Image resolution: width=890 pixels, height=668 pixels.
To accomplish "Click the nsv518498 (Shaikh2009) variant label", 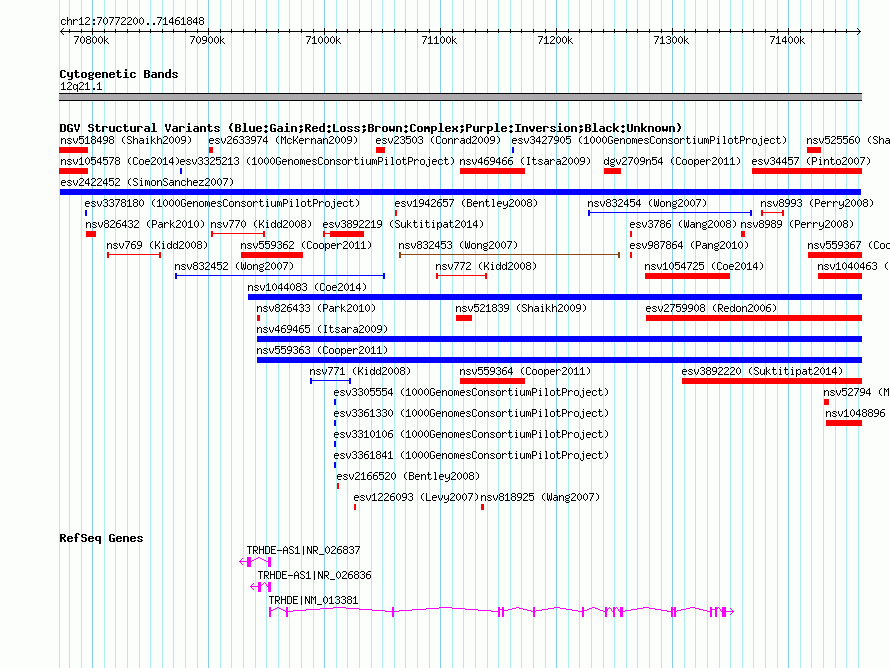I will (x=126, y=140).
